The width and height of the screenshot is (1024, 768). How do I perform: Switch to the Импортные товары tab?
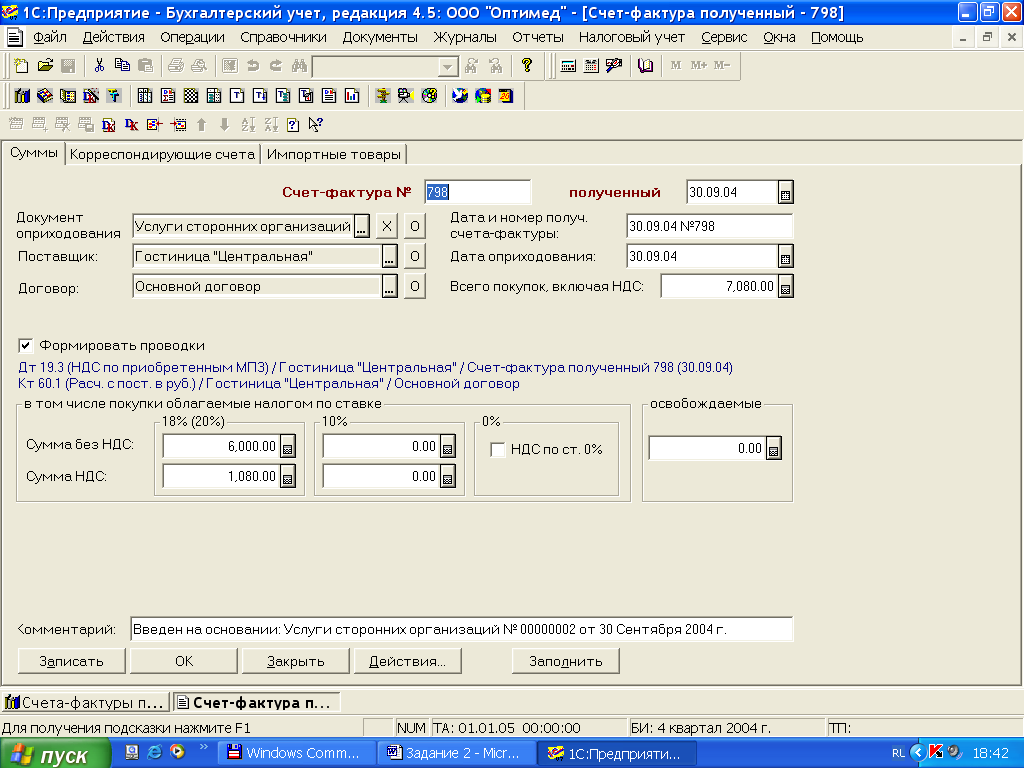333,155
